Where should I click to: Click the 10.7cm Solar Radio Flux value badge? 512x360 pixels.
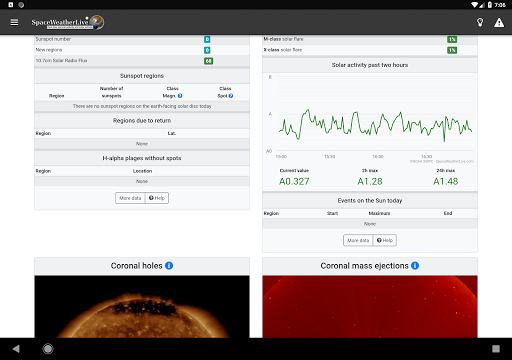208,61
